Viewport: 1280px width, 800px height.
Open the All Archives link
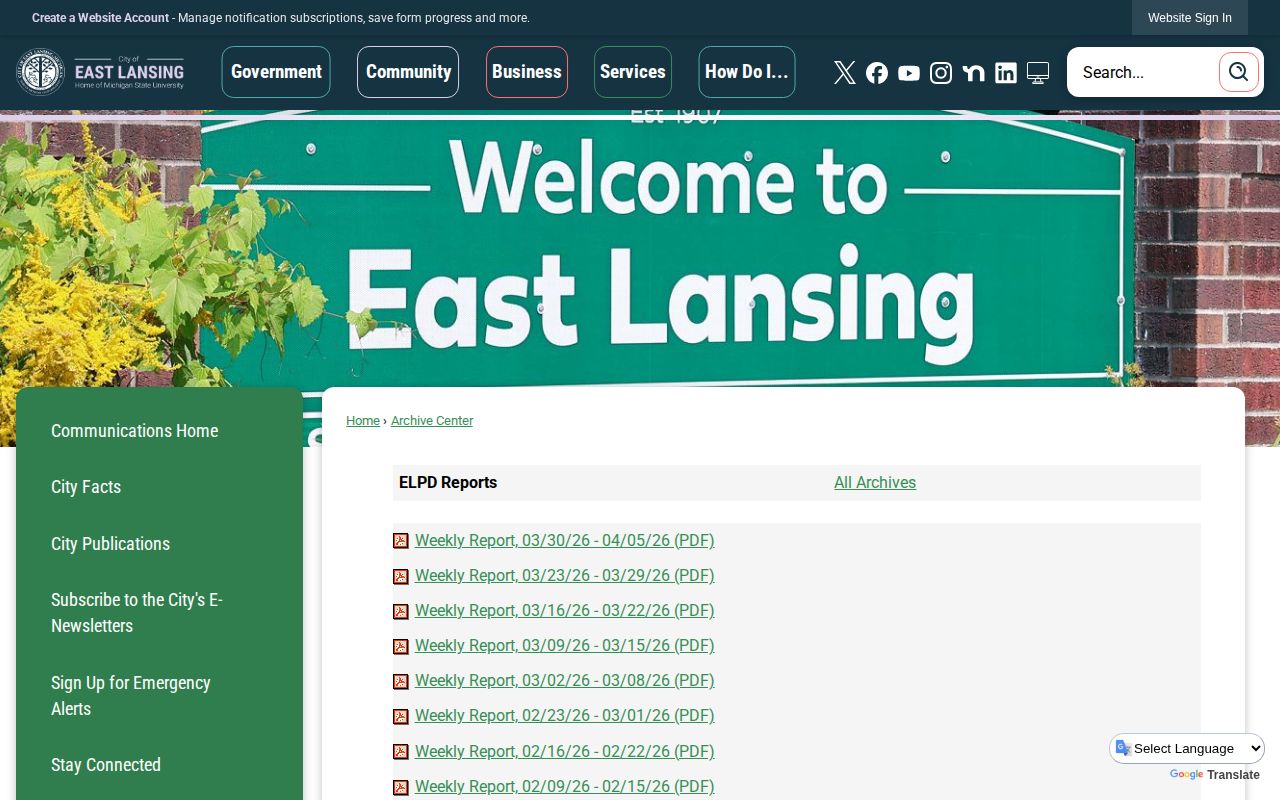tap(875, 483)
